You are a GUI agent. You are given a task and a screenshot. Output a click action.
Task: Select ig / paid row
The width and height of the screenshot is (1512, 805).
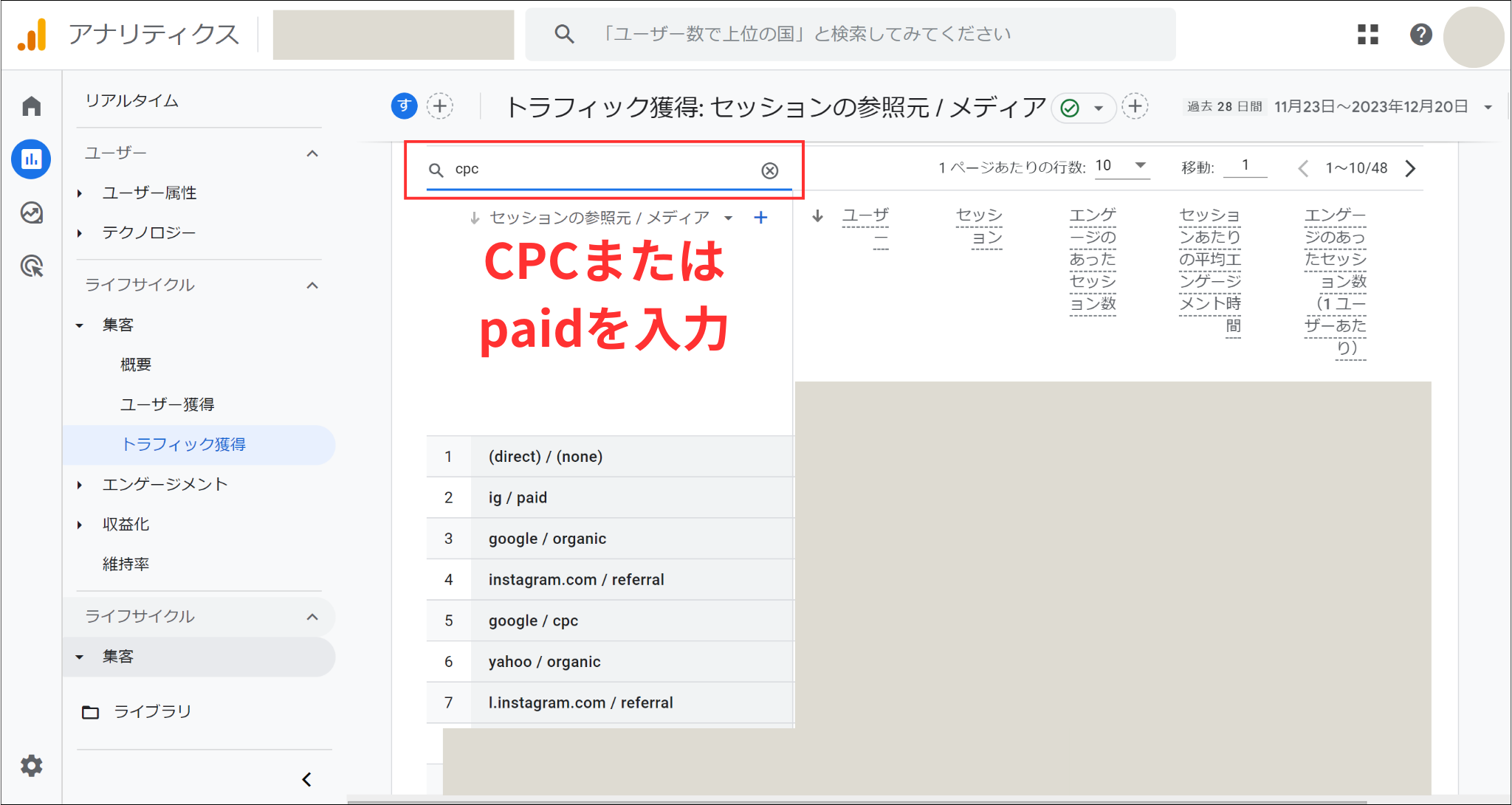tap(610, 497)
